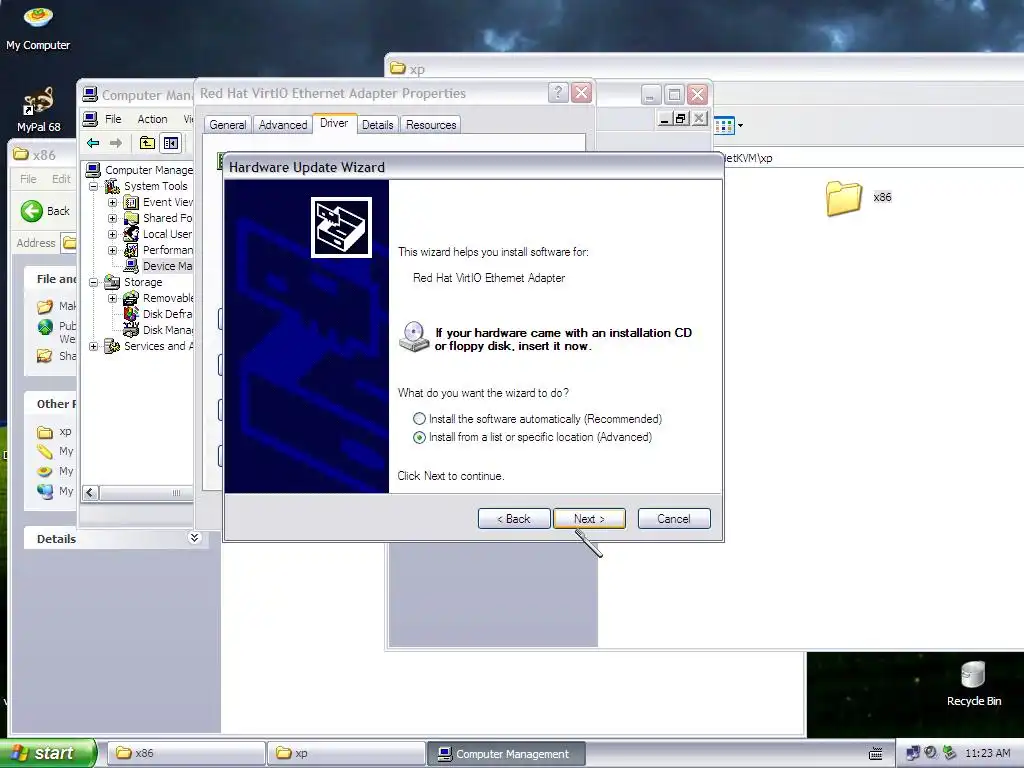The width and height of the screenshot is (1024, 768).
Task: Toggle the show/hide console tree icon
Action: 171,143
